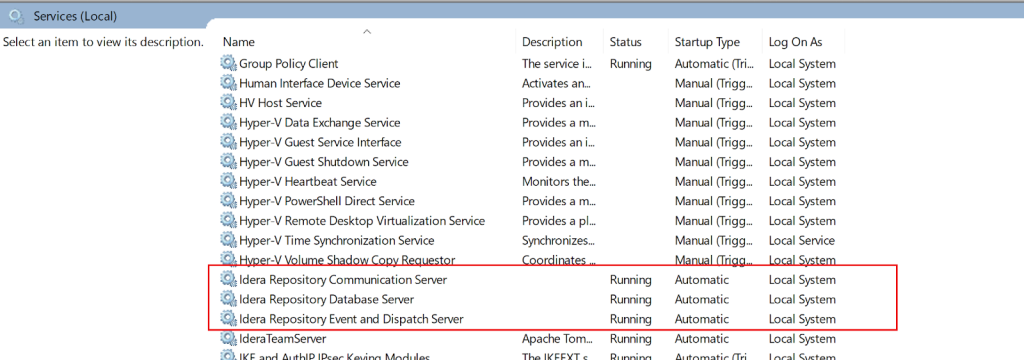Select the Hyper-V PowerShell Direct Service name
The image size is (1024, 360).
click(x=327, y=201)
